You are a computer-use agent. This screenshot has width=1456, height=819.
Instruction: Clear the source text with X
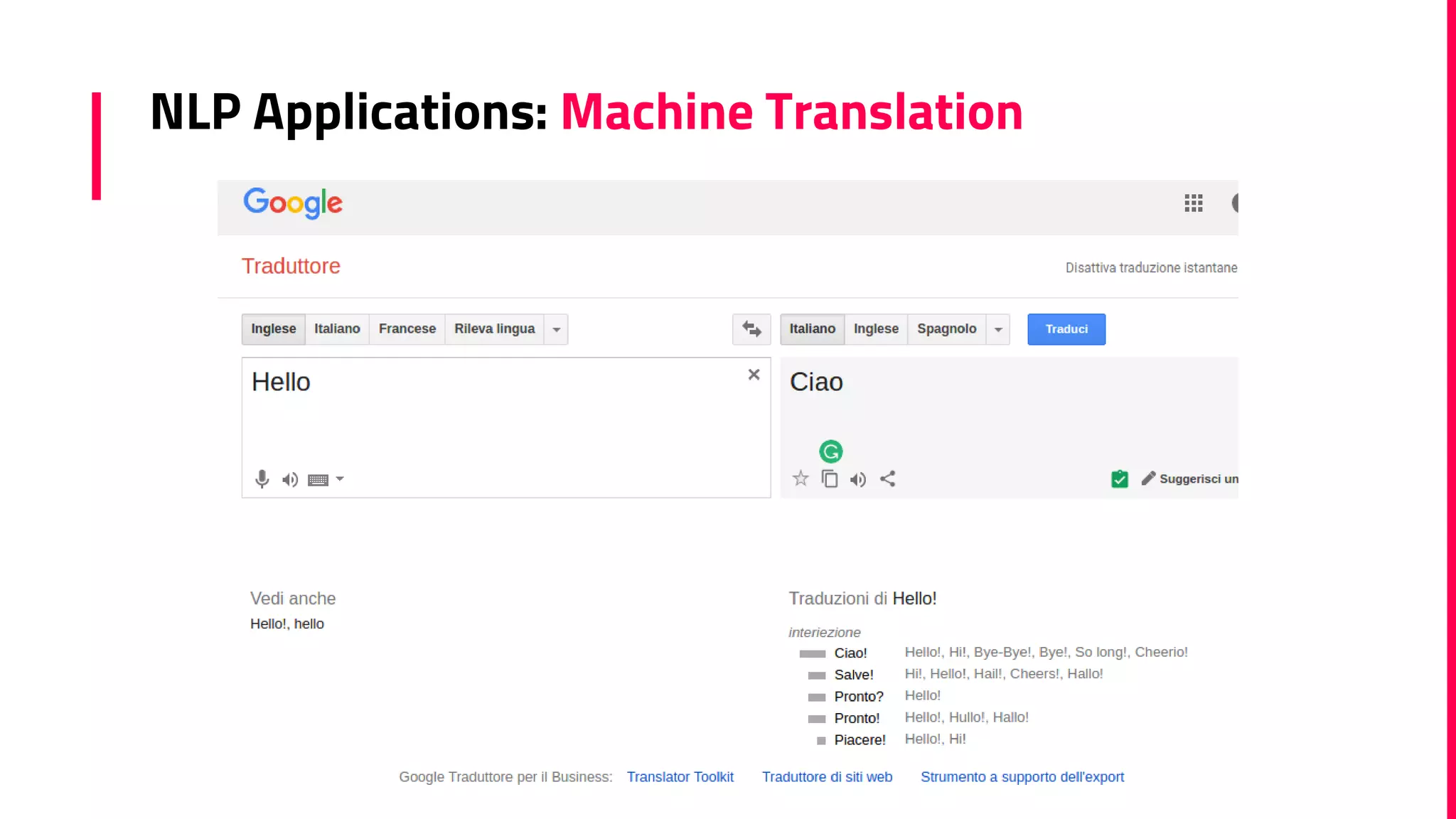coord(754,375)
